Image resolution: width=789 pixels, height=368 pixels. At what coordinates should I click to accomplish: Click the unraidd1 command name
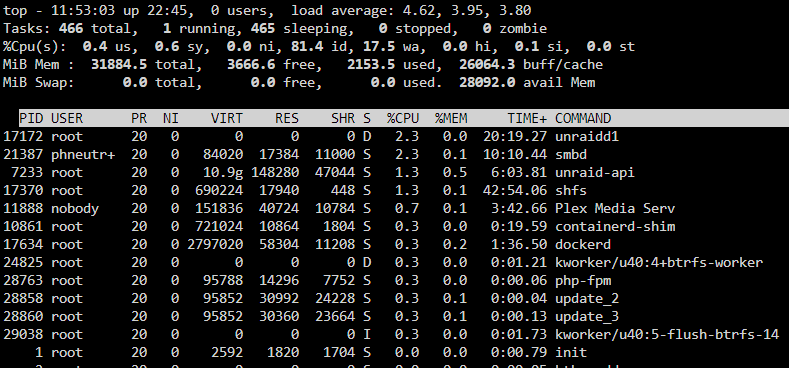tap(587, 136)
